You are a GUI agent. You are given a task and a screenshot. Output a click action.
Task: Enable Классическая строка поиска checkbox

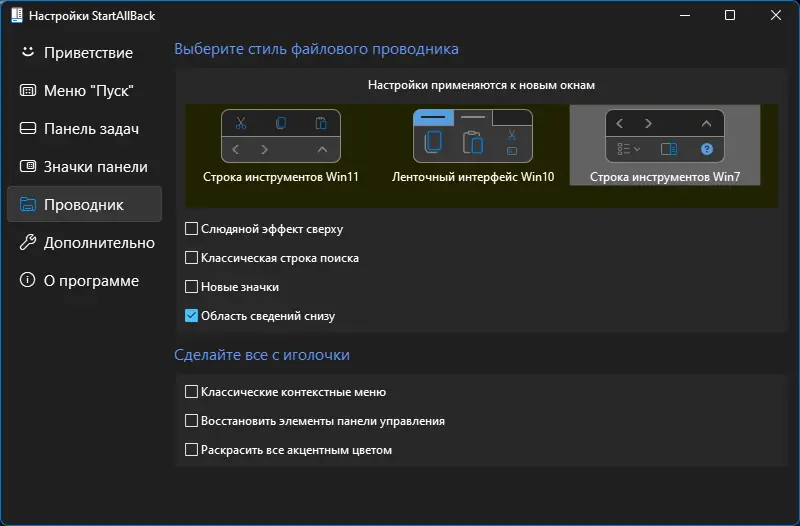point(191,258)
